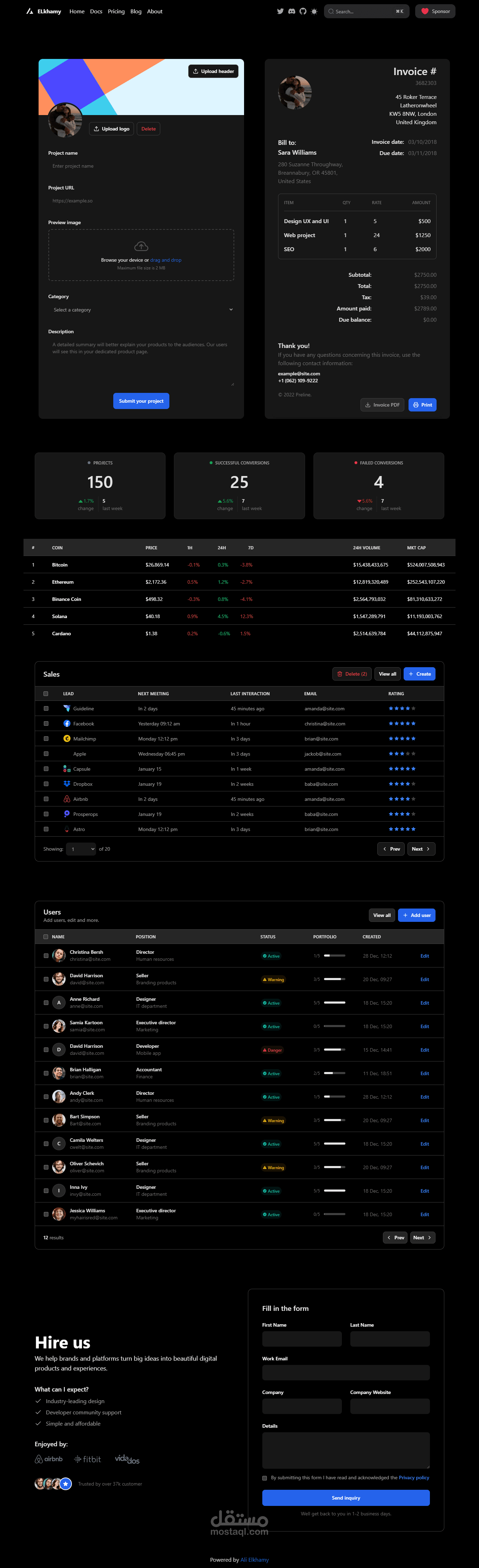
Task: Open the Twitter icon in header
Action: 280,12
